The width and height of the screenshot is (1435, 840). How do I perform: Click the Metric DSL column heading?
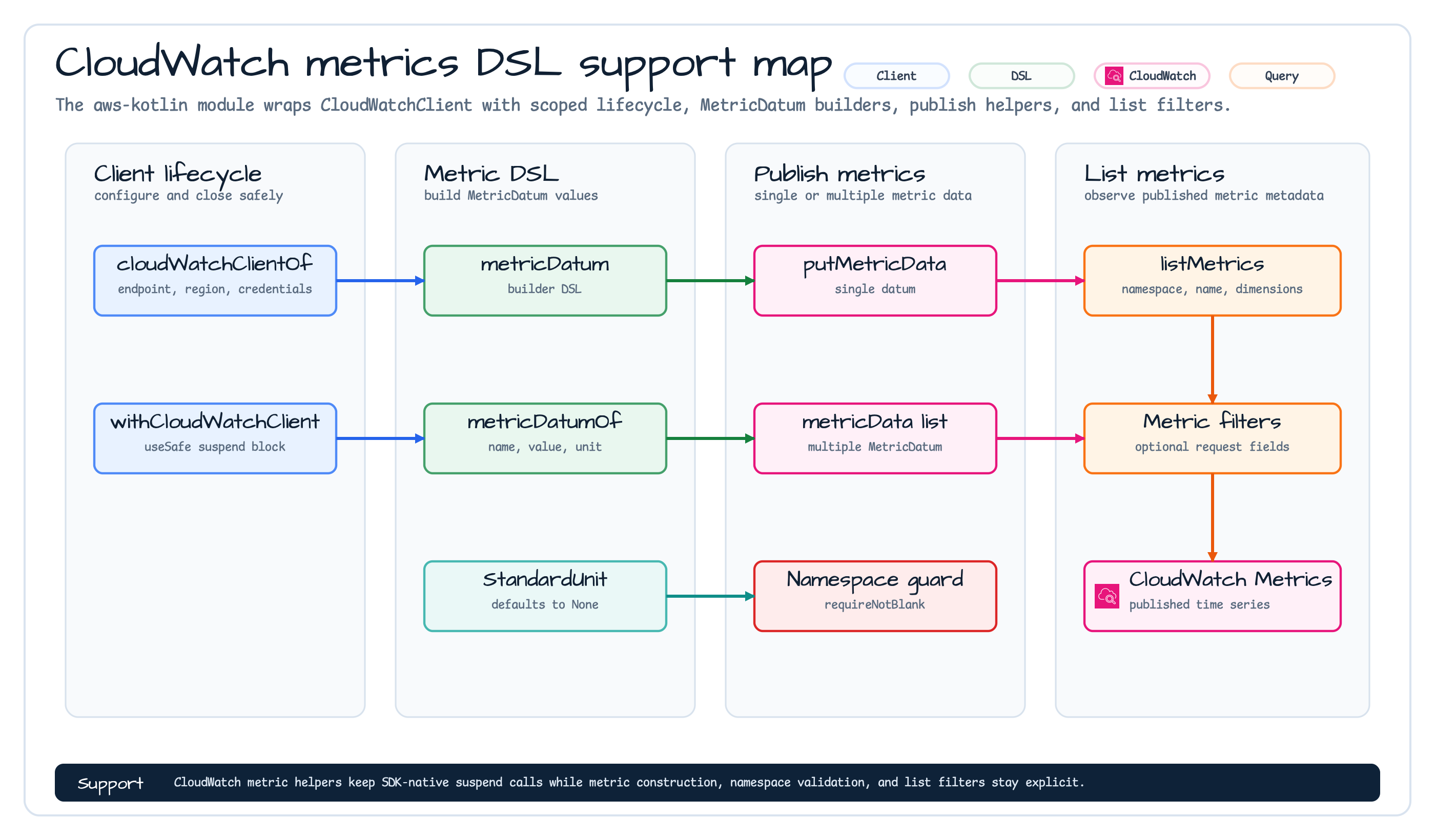(x=491, y=174)
